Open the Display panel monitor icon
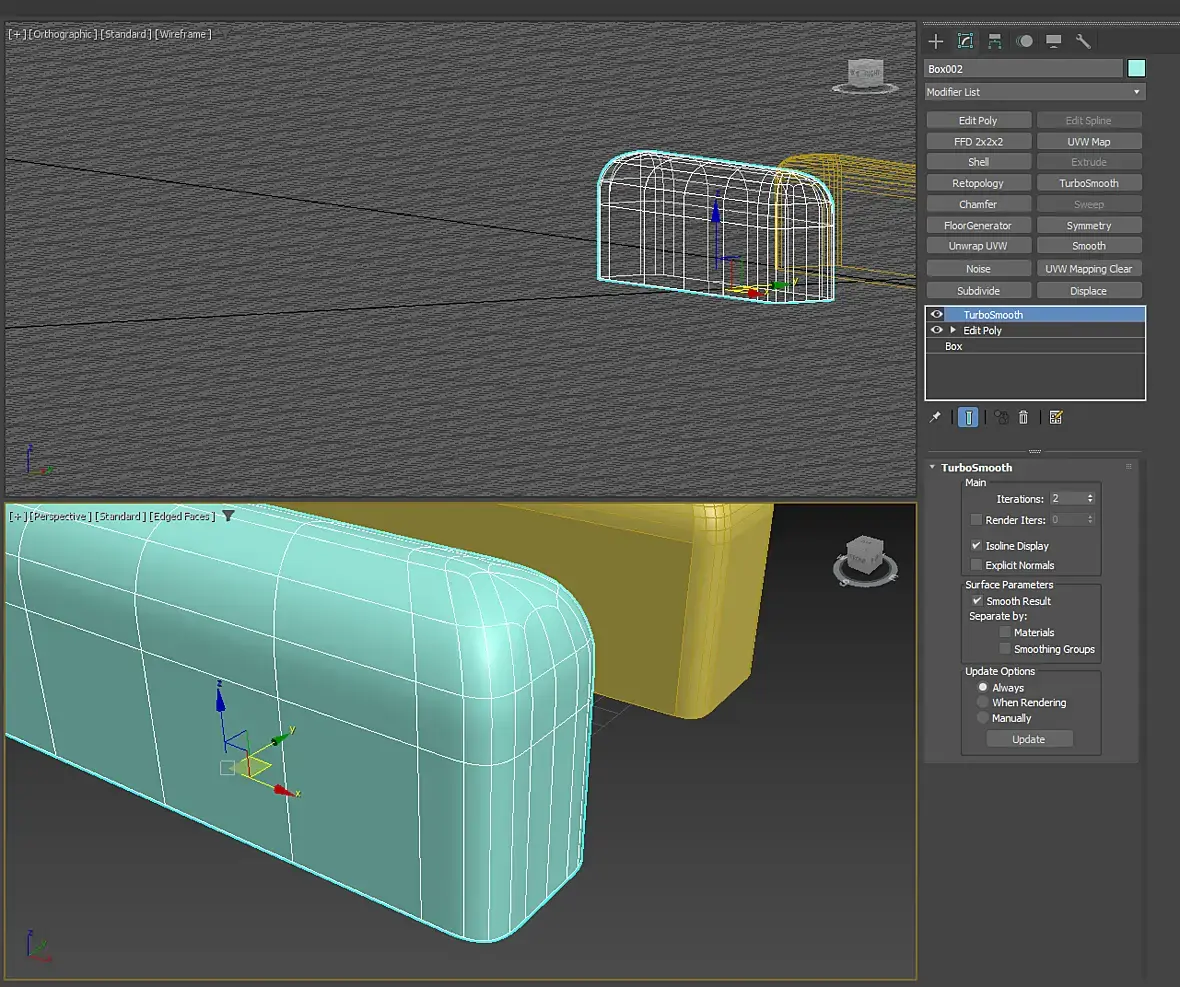The height and width of the screenshot is (987, 1180). coord(1053,41)
